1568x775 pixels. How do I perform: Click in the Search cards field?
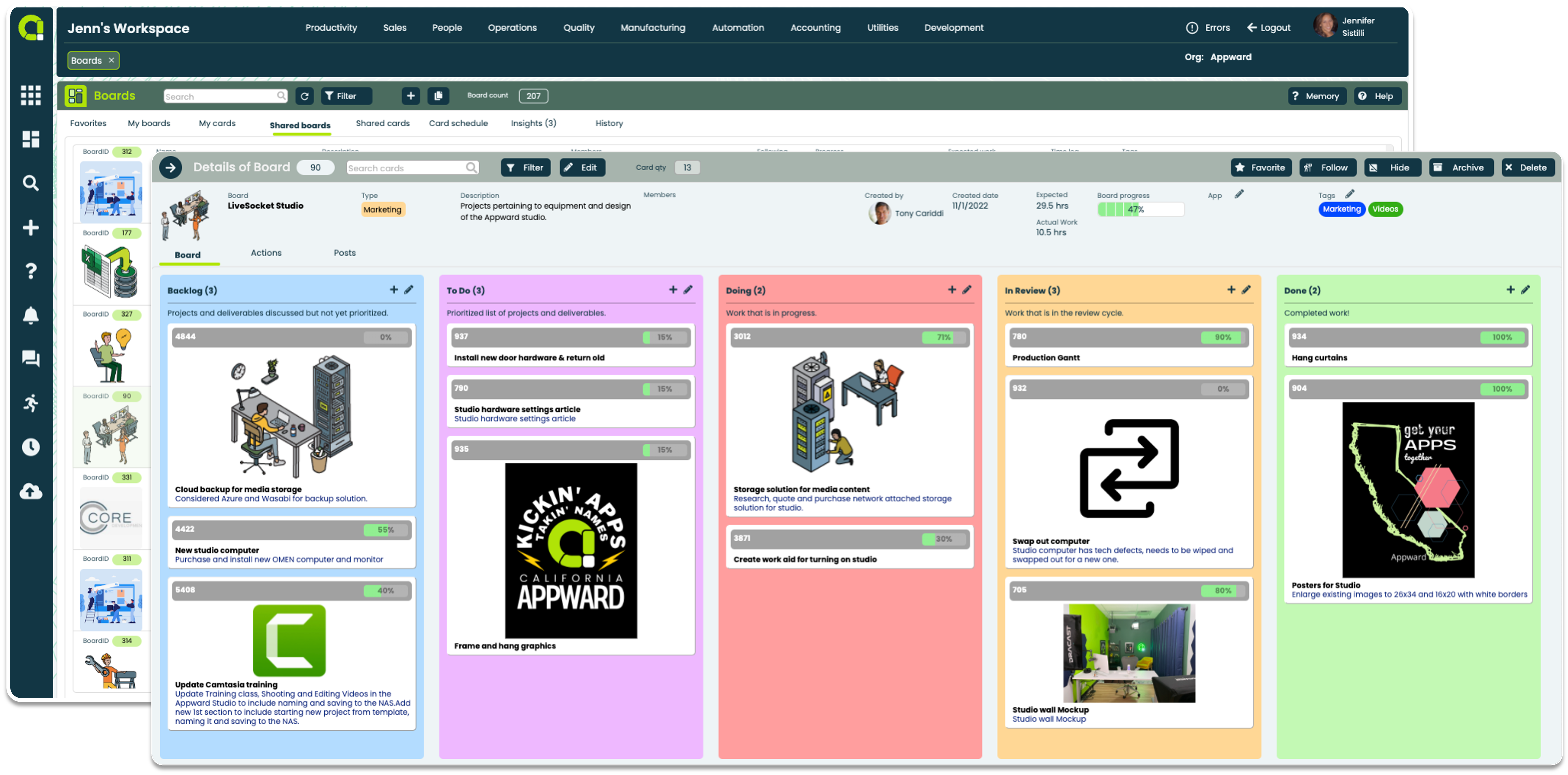pyautogui.click(x=412, y=167)
